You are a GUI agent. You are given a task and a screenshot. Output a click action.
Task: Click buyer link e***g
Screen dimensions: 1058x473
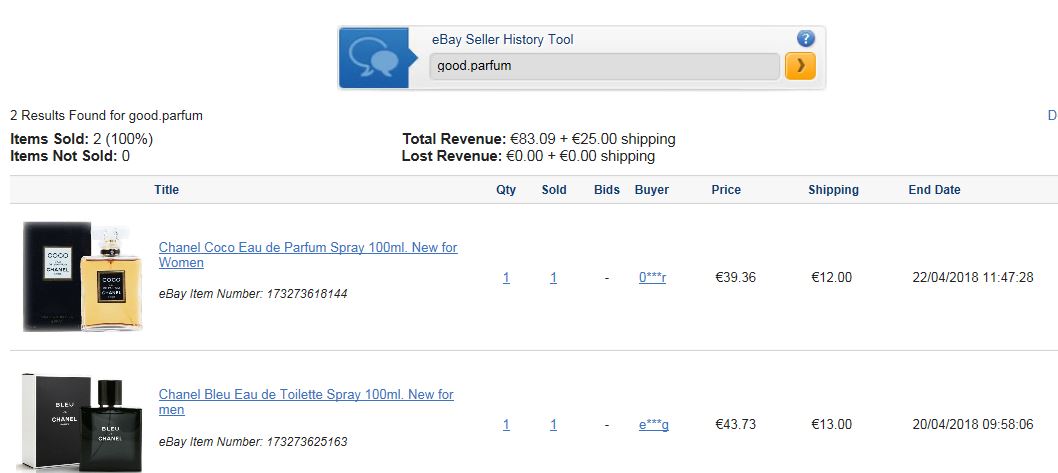coord(654,424)
